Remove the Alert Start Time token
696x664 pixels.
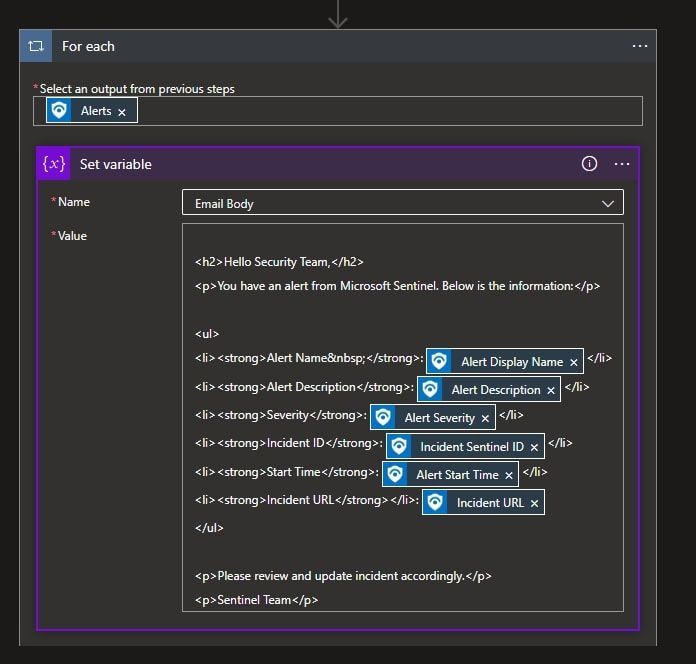[x=509, y=476]
